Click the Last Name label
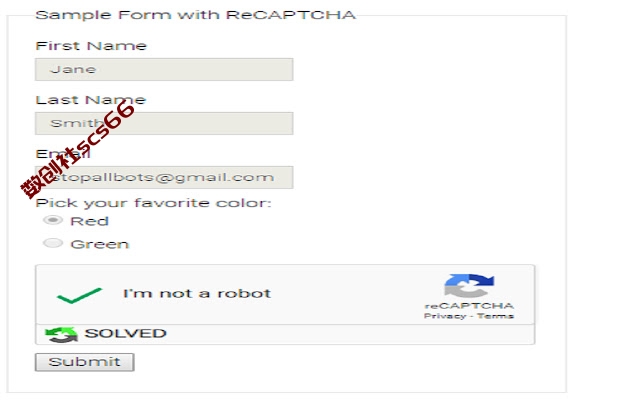The width and height of the screenshot is (640, 400). tap(91, 100)
